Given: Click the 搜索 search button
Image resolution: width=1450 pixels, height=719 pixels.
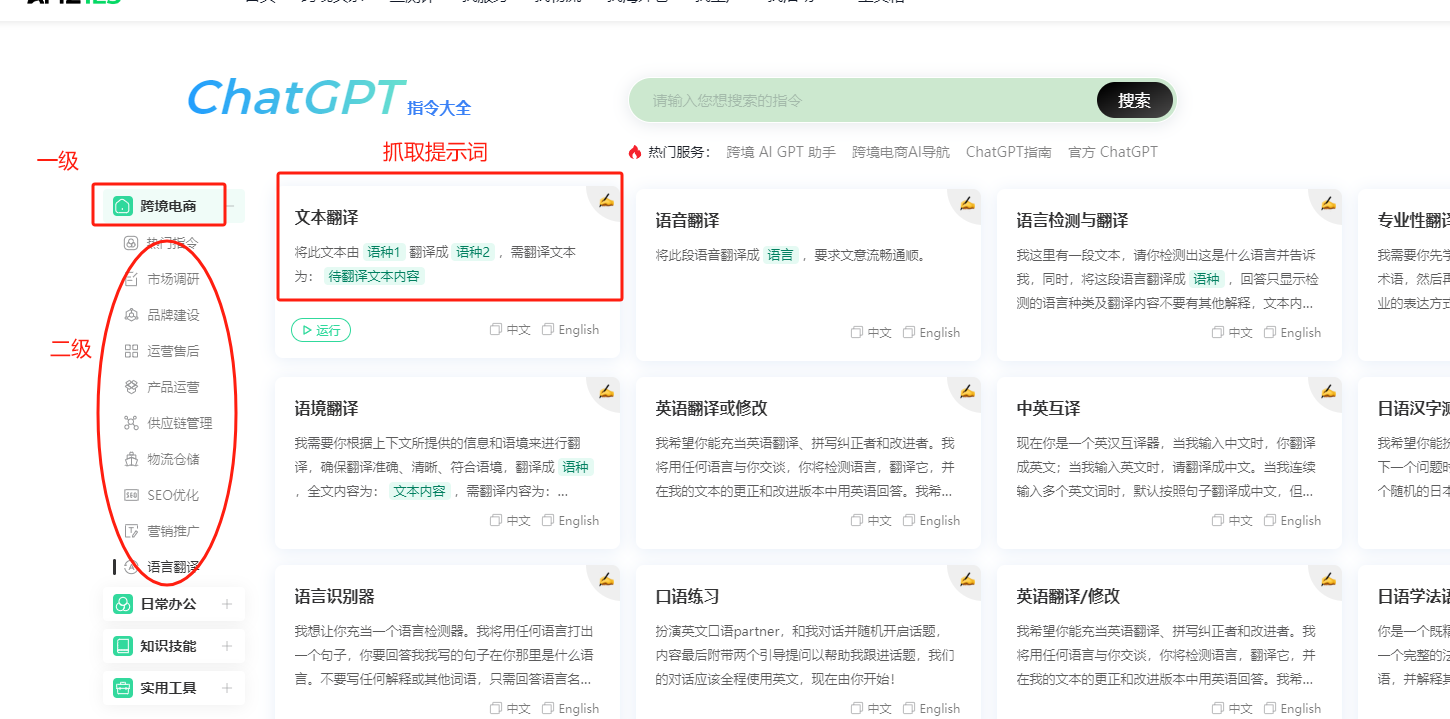Looking at the screenshot, I should pyautogui.click(x=1135, y=100).
